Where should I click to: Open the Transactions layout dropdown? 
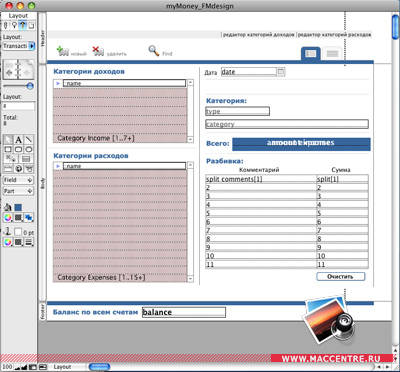(32, 46)
